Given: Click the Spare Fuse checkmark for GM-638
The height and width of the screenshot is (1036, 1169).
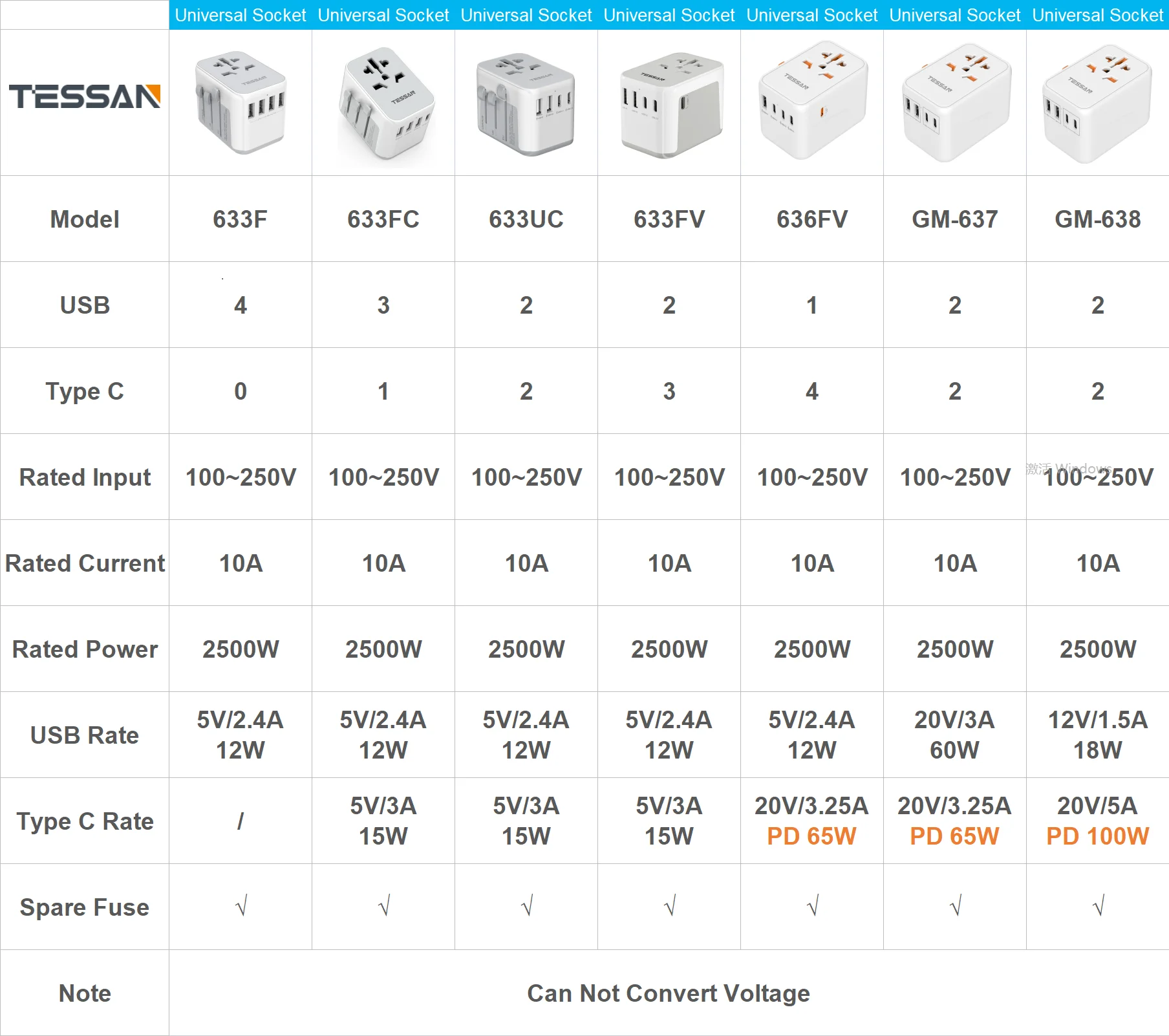Looking at the screenshot, I should coord(1099,906).
